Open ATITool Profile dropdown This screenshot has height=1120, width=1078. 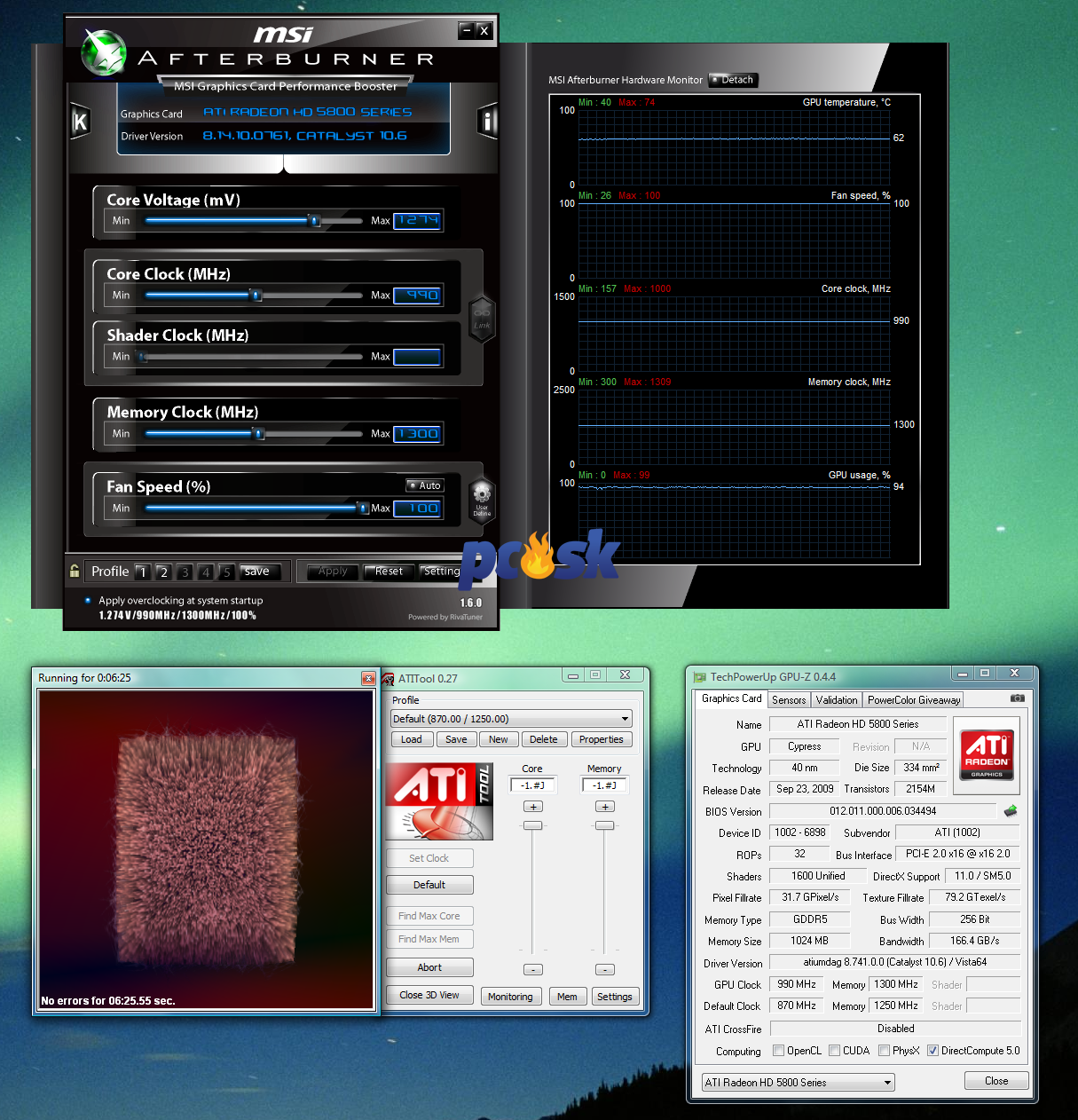(x=512, y=719)
